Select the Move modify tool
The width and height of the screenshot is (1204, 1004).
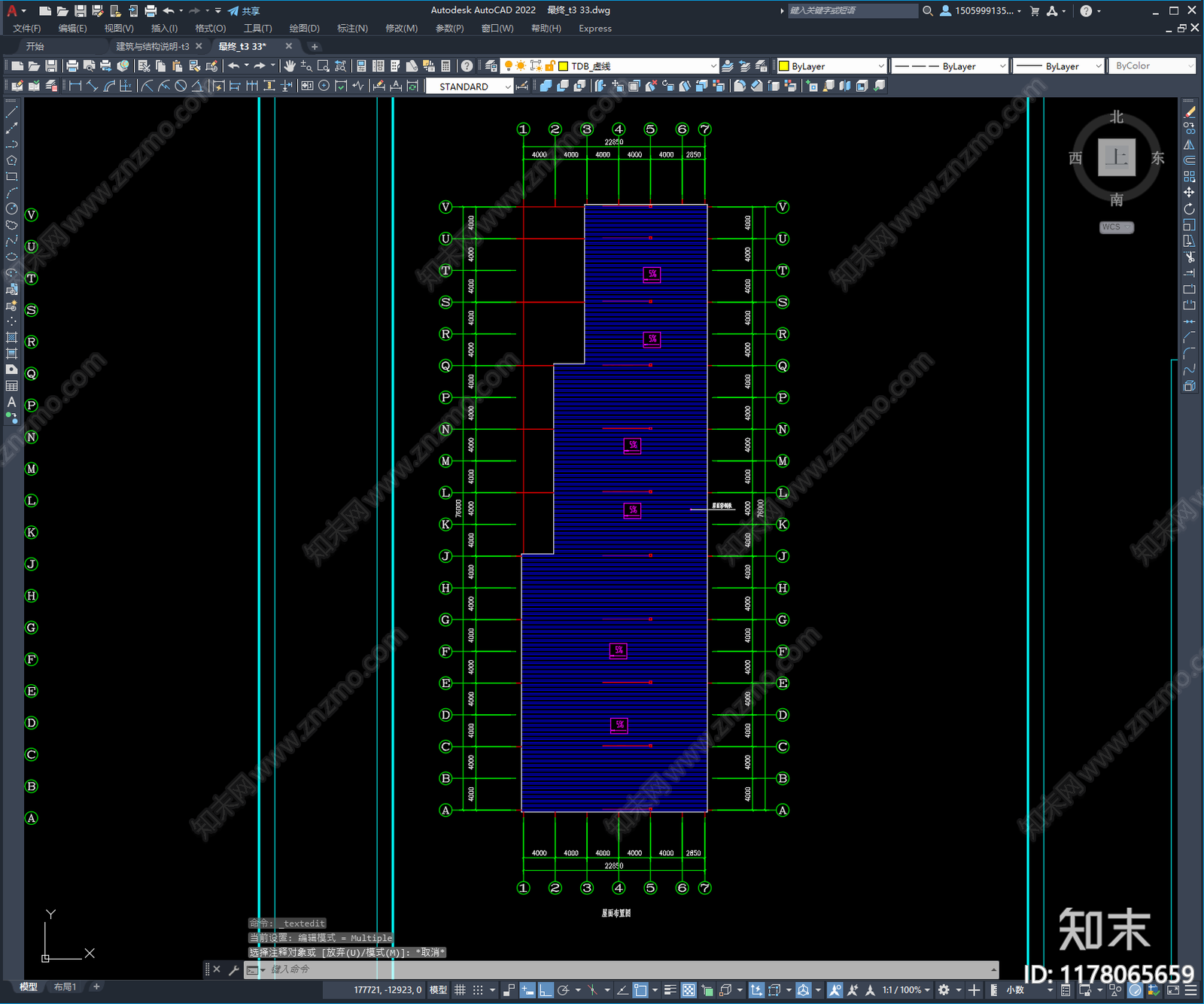1189,193
